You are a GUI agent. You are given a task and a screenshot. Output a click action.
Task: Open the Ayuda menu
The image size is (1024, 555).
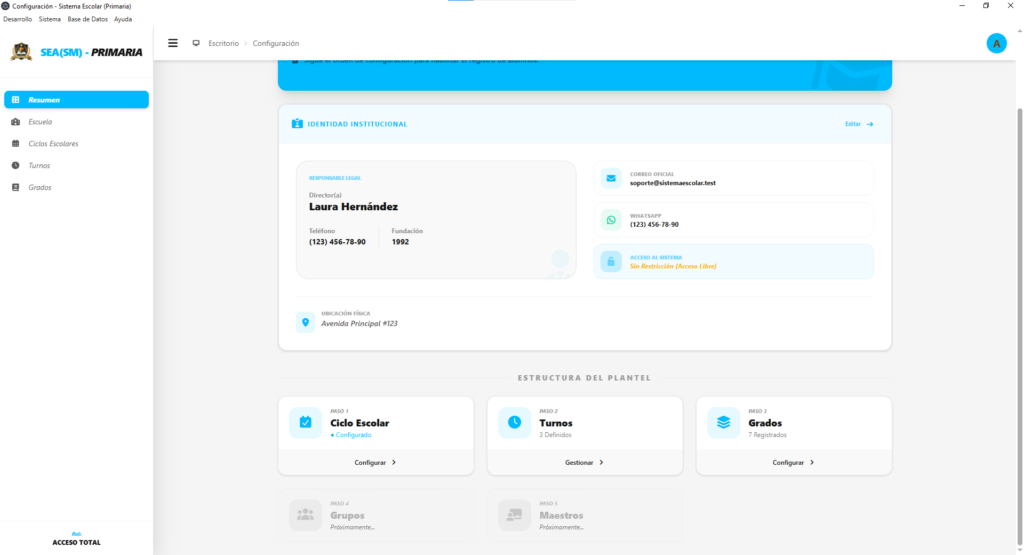[123, 19]
